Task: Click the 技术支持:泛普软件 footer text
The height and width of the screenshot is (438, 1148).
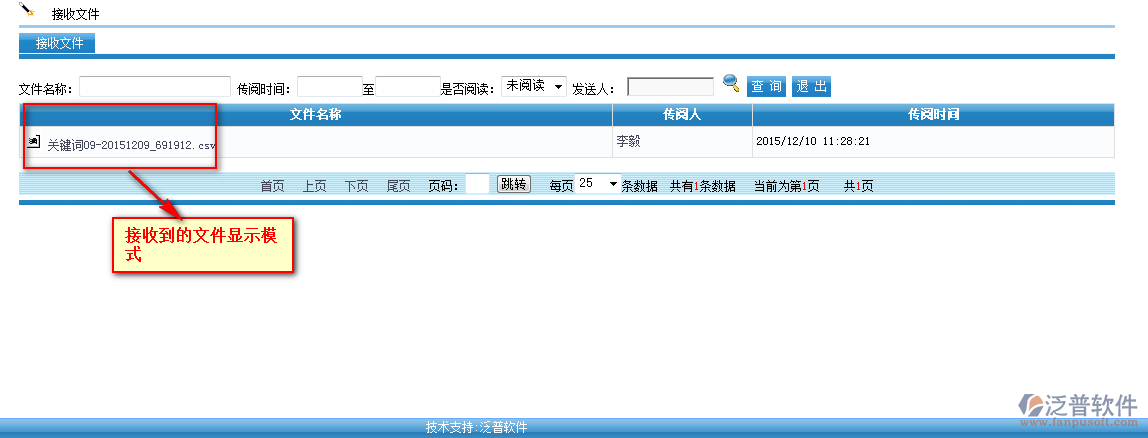Action: [477, 428]
